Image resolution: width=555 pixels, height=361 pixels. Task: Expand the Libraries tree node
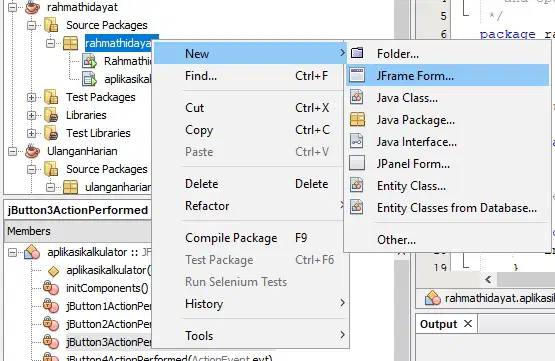(x=32, y=115)
